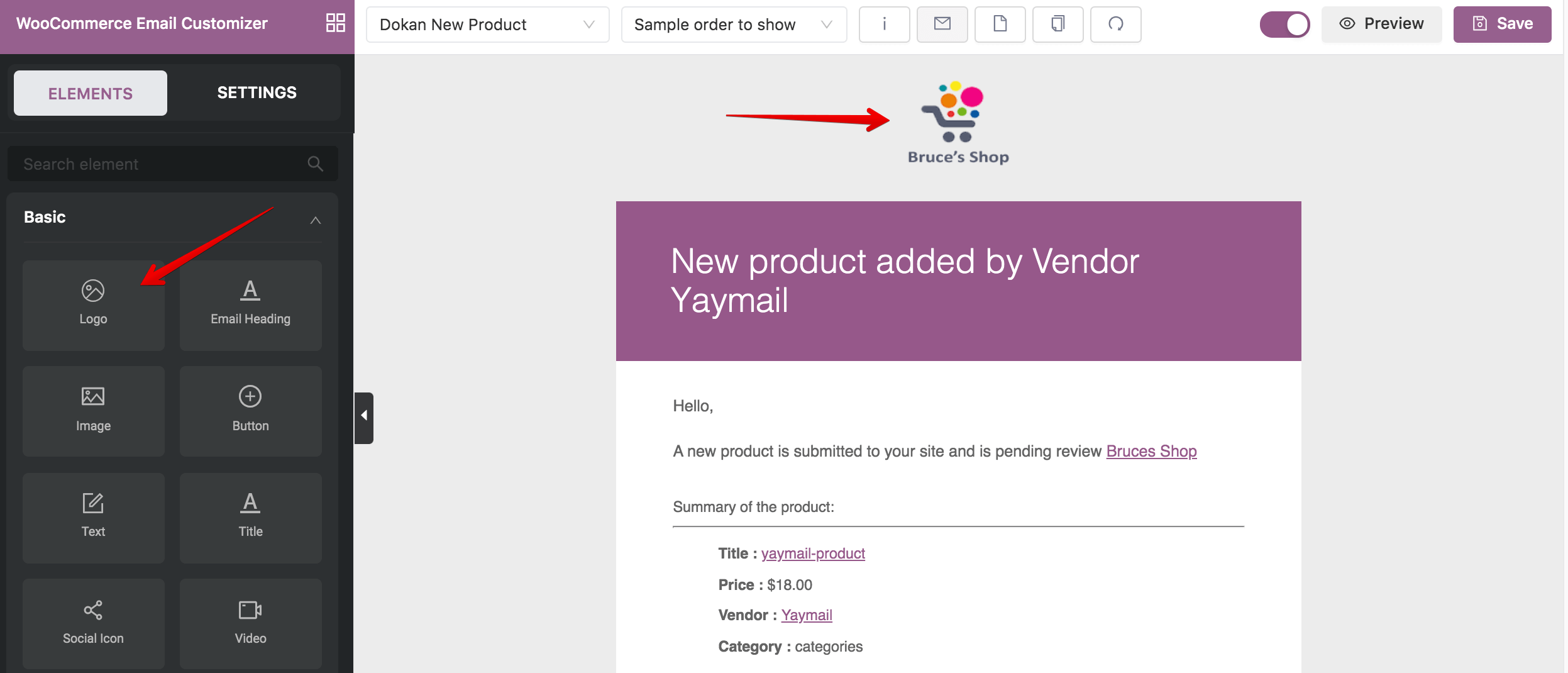
Task: Collapse the sidebar with the left arrow handle
Action: [364, 417]
